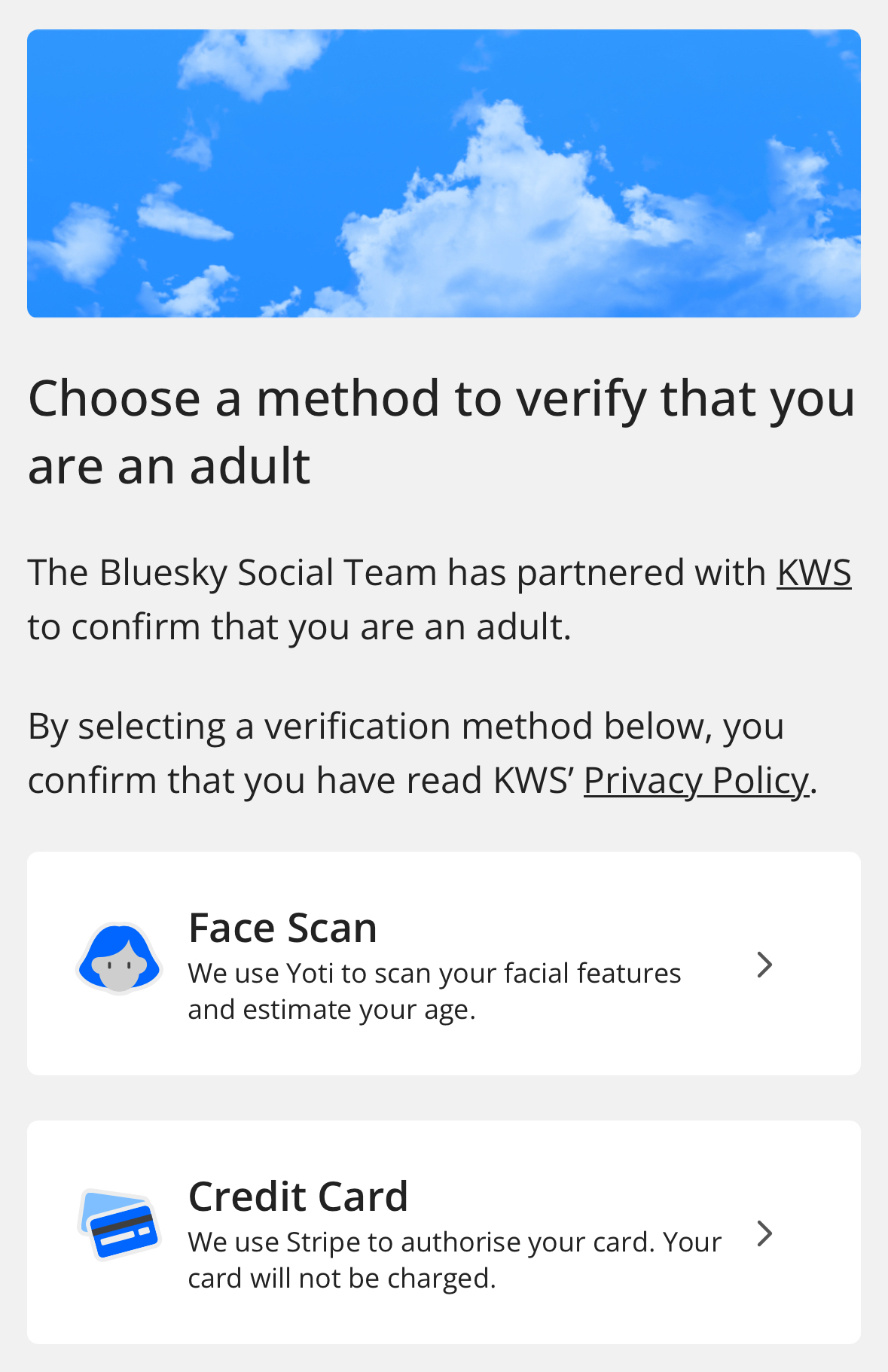Open the KWS Privacy Policy link

695,781
